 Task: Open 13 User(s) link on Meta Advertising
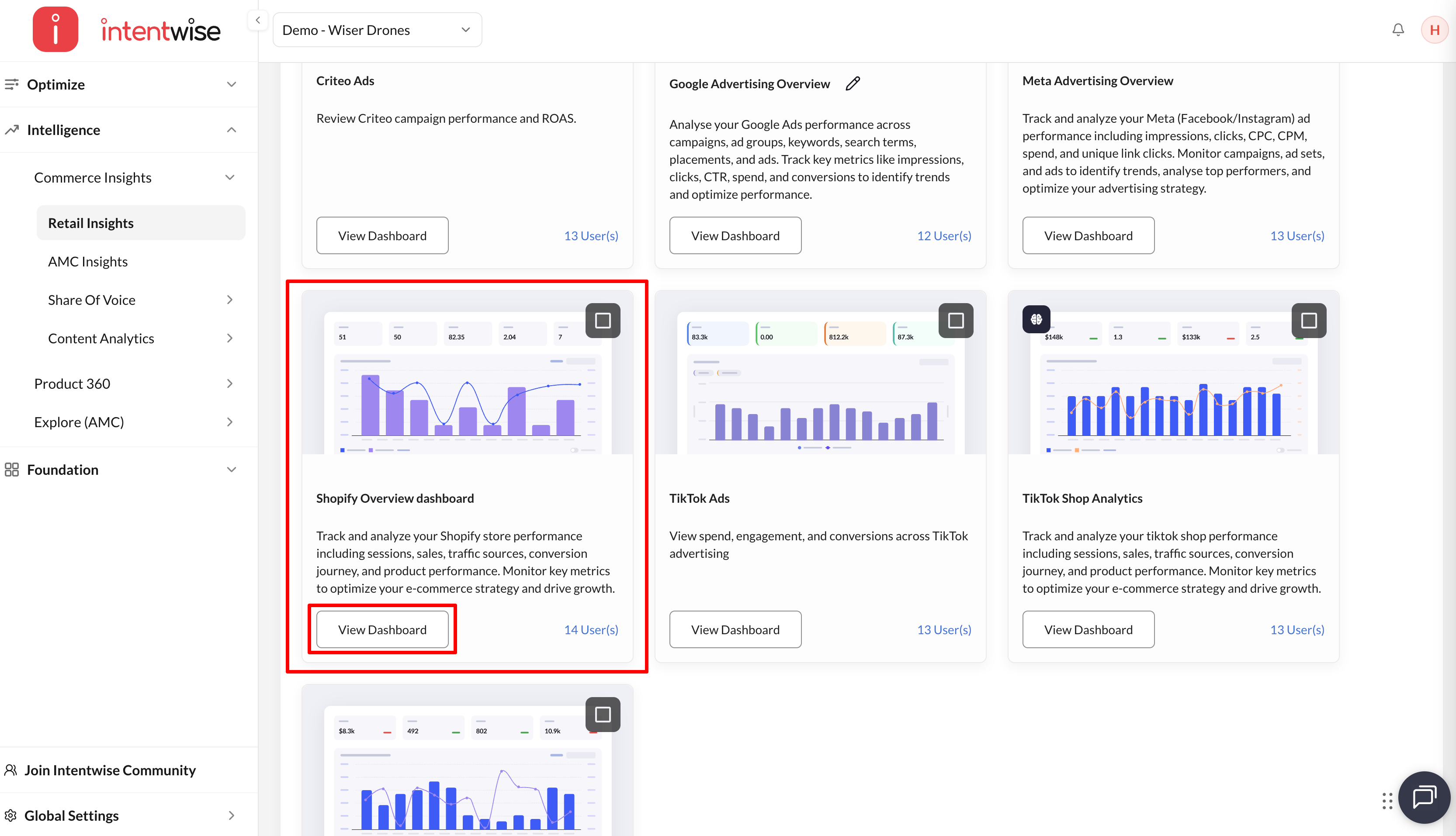click(x=1297, y=235)
